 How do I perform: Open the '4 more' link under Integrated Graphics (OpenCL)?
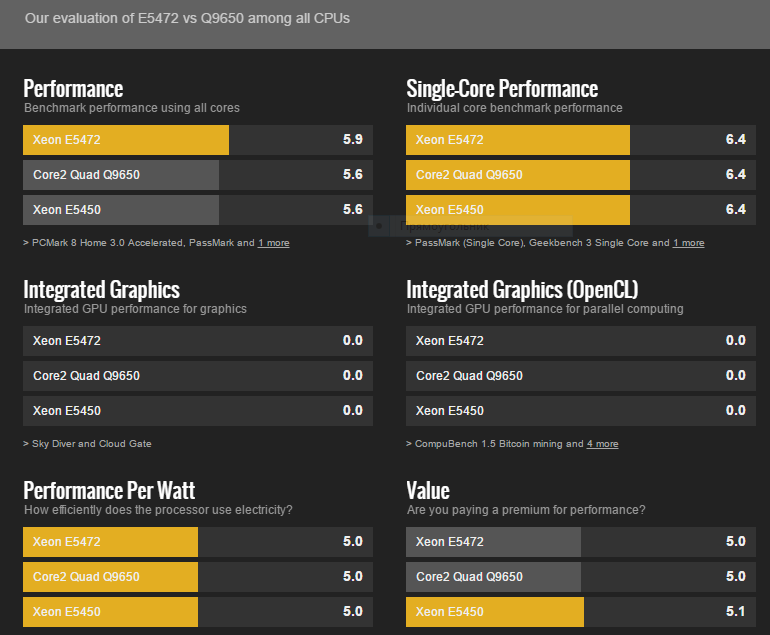click(x=602, y=443)
